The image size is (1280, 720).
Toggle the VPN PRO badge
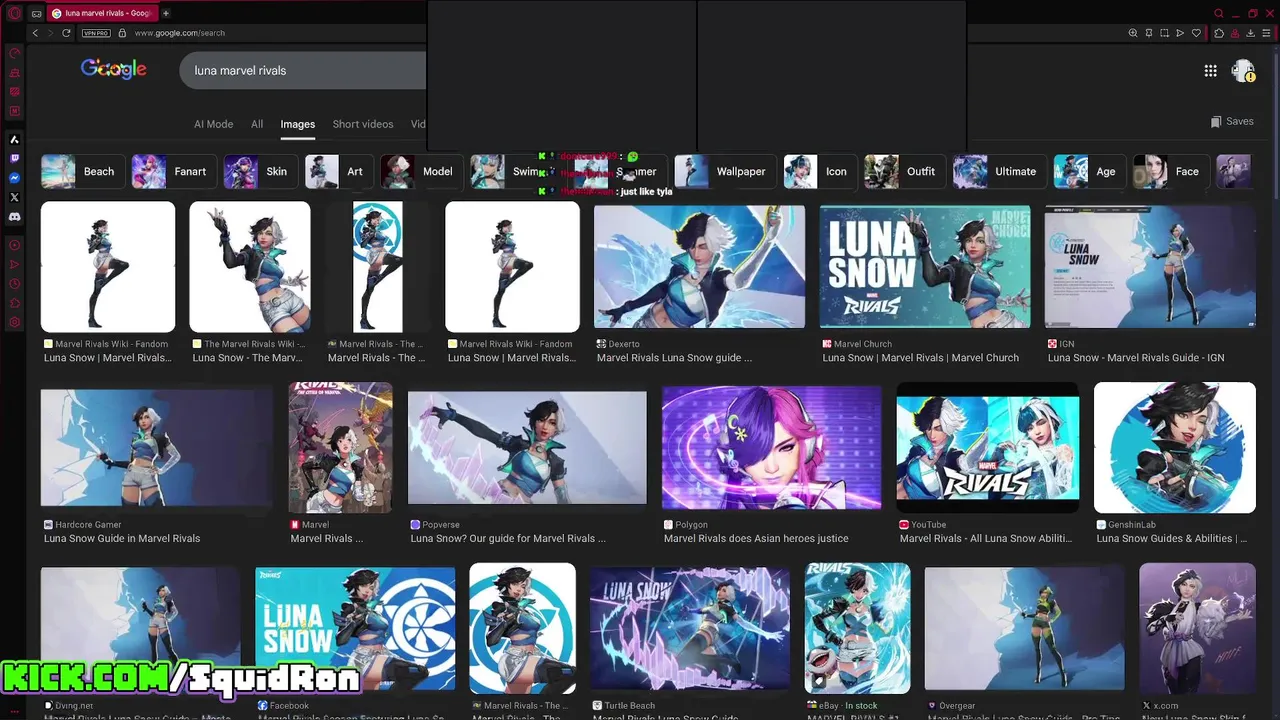pyautogui.click(x=96, y=33)
